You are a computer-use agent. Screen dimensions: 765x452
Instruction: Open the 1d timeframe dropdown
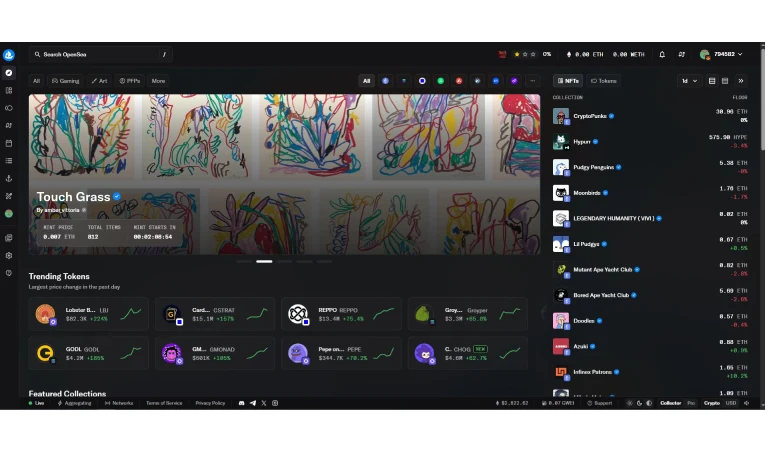point(689,81)
